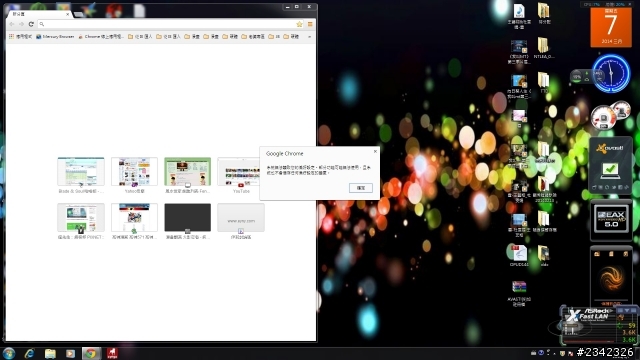Open the red app on taskbar

pos(112,353)
